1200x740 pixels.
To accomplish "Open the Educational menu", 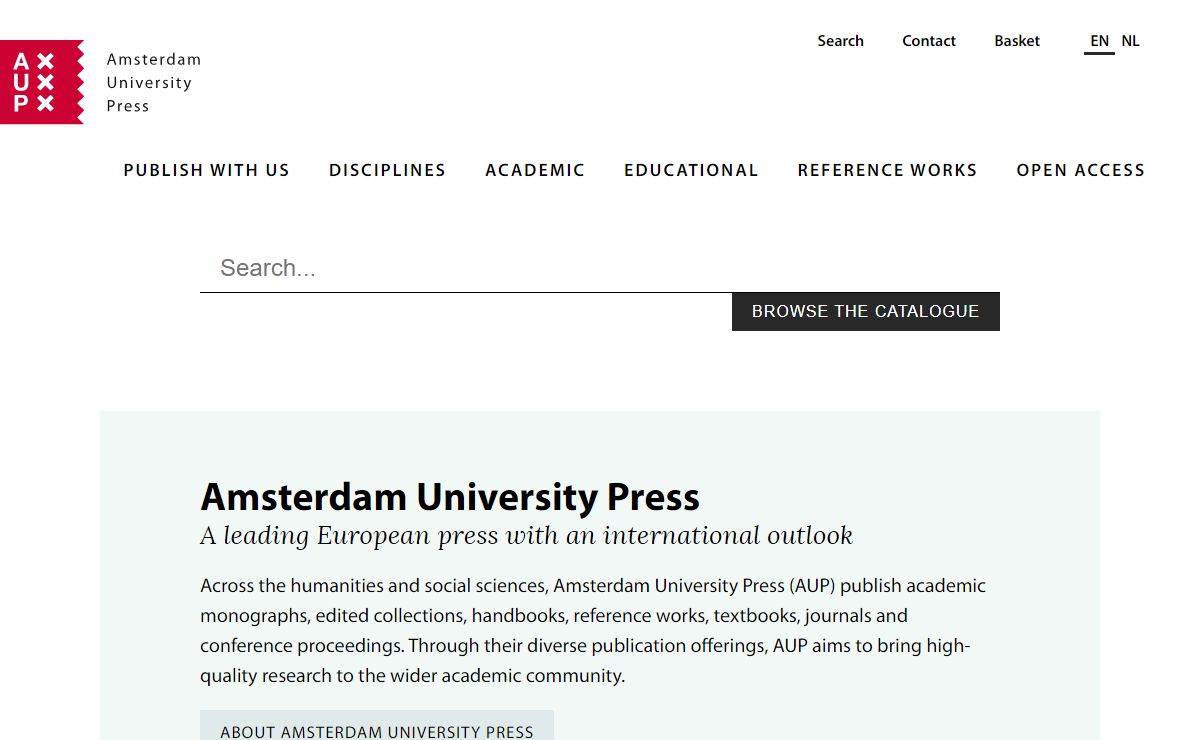I will pyautogui.click(x=691, y=170).
